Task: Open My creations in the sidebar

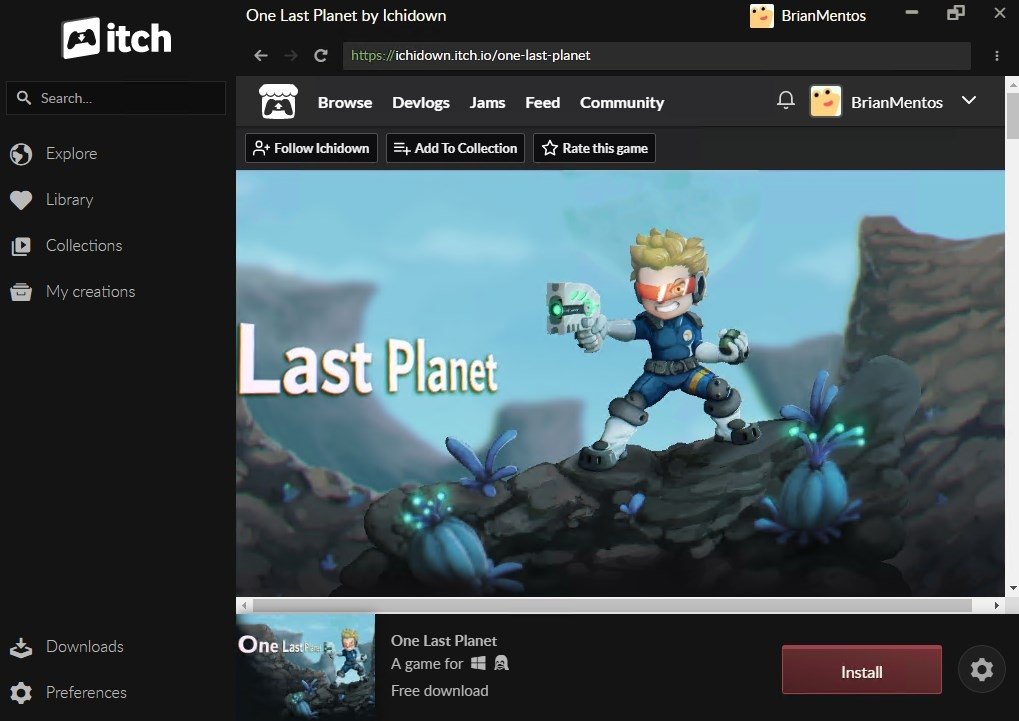Action: [90, 292]
